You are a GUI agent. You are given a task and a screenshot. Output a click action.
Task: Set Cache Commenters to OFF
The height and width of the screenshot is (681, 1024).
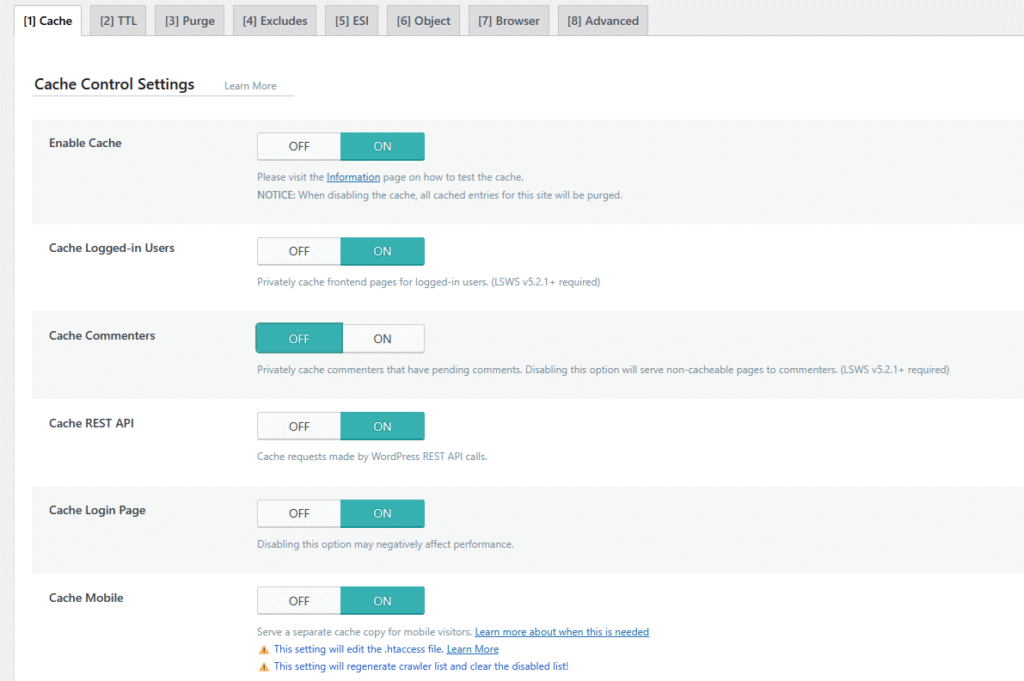click(299, 338)
